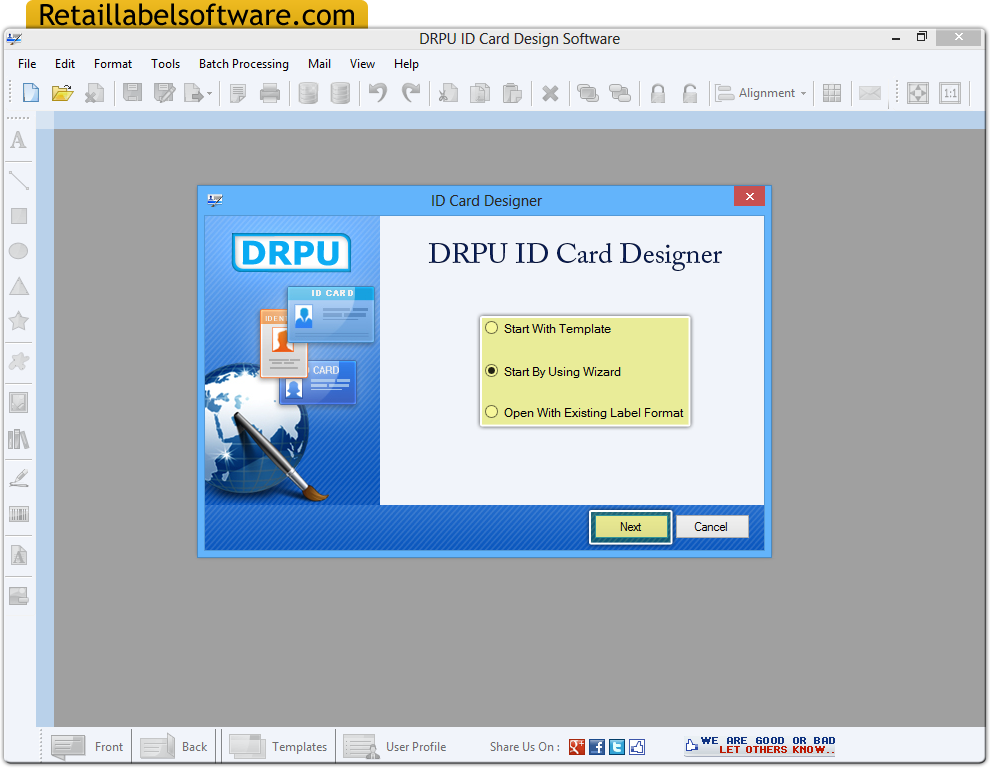Select Open With Existing Label Format
This screenshot has width=990, height=768.
(x=584, y=412)
